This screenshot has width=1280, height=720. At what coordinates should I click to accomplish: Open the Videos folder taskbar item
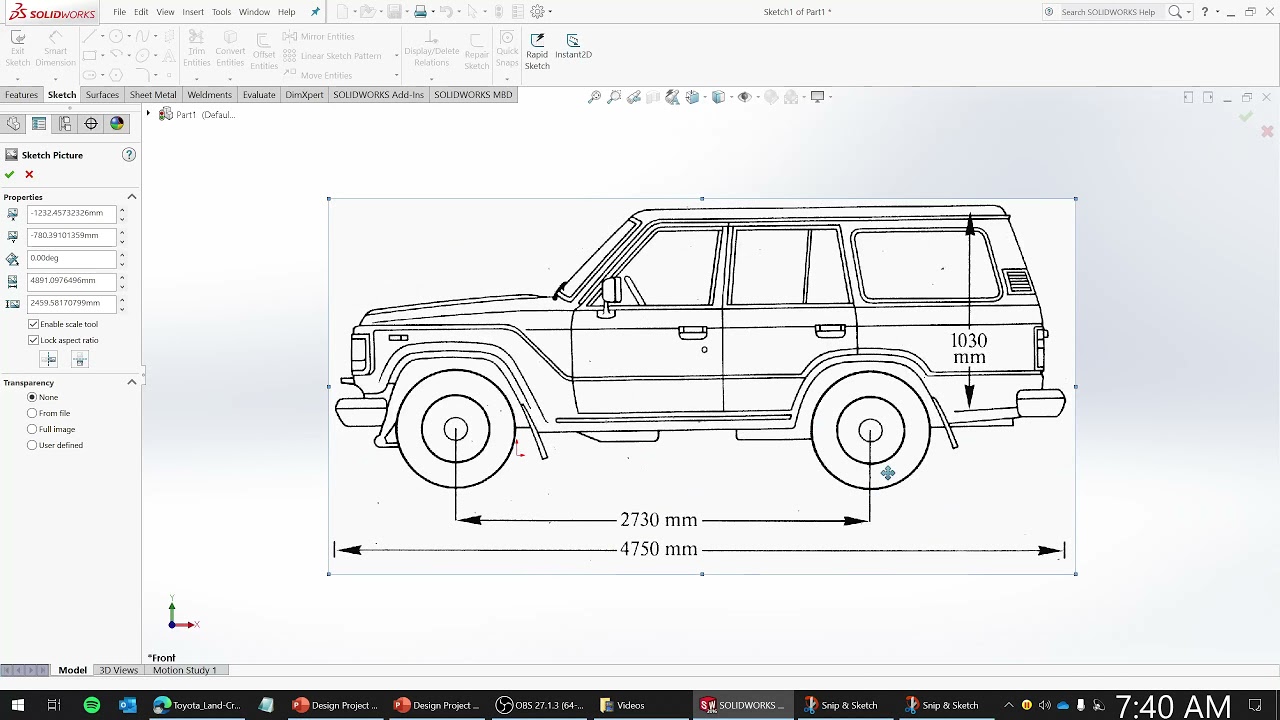tap(622, 705)
